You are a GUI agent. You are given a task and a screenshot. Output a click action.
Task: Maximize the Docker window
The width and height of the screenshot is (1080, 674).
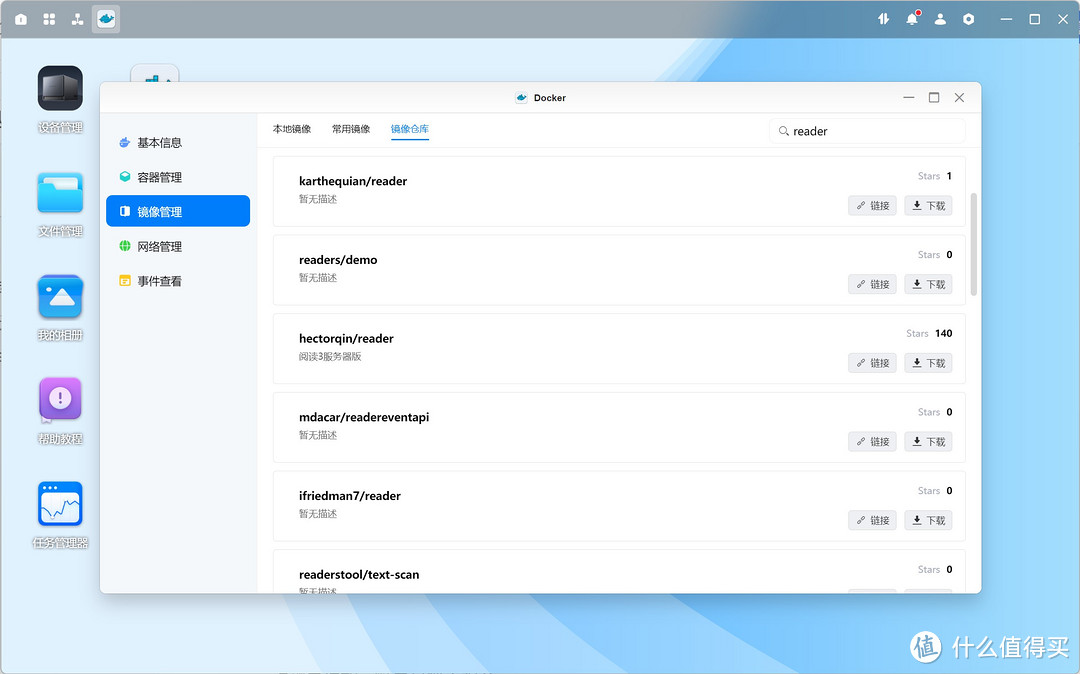point(934,98)
